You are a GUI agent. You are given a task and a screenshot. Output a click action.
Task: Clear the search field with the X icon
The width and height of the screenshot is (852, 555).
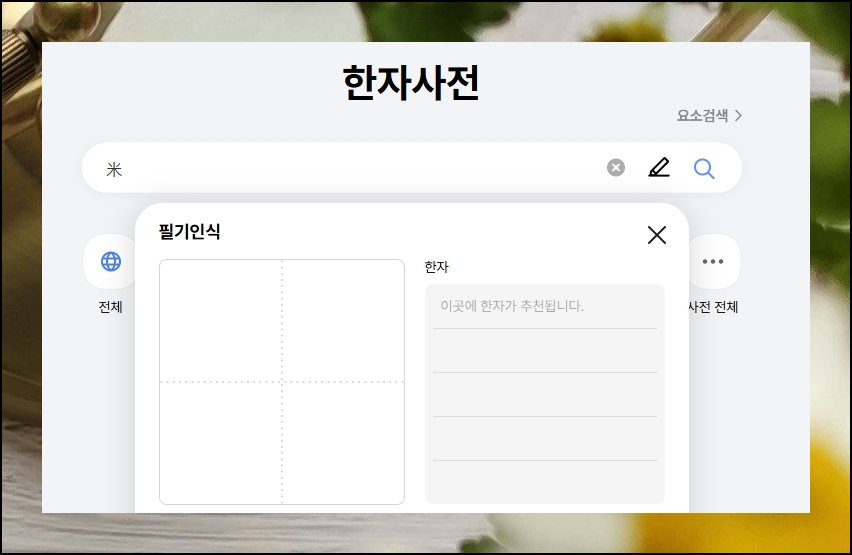click(x=616, y=167)
